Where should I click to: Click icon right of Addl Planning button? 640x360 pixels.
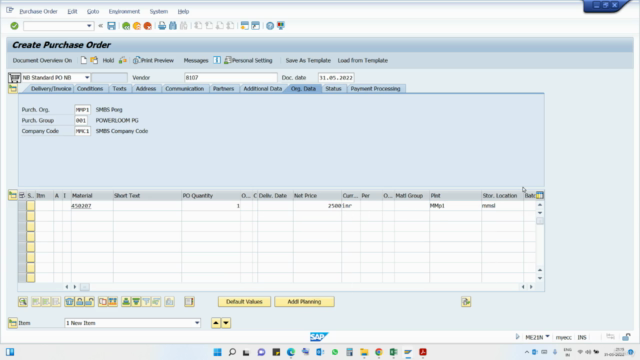click(466, 302)
